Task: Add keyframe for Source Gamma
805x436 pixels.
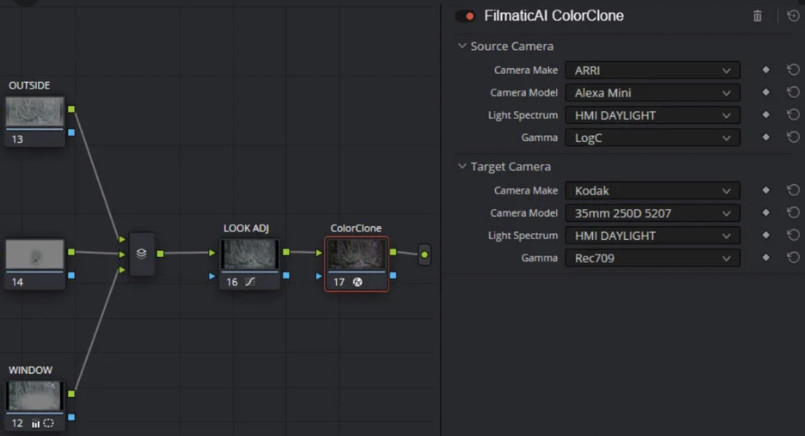Action: click(x=765, y=137)
